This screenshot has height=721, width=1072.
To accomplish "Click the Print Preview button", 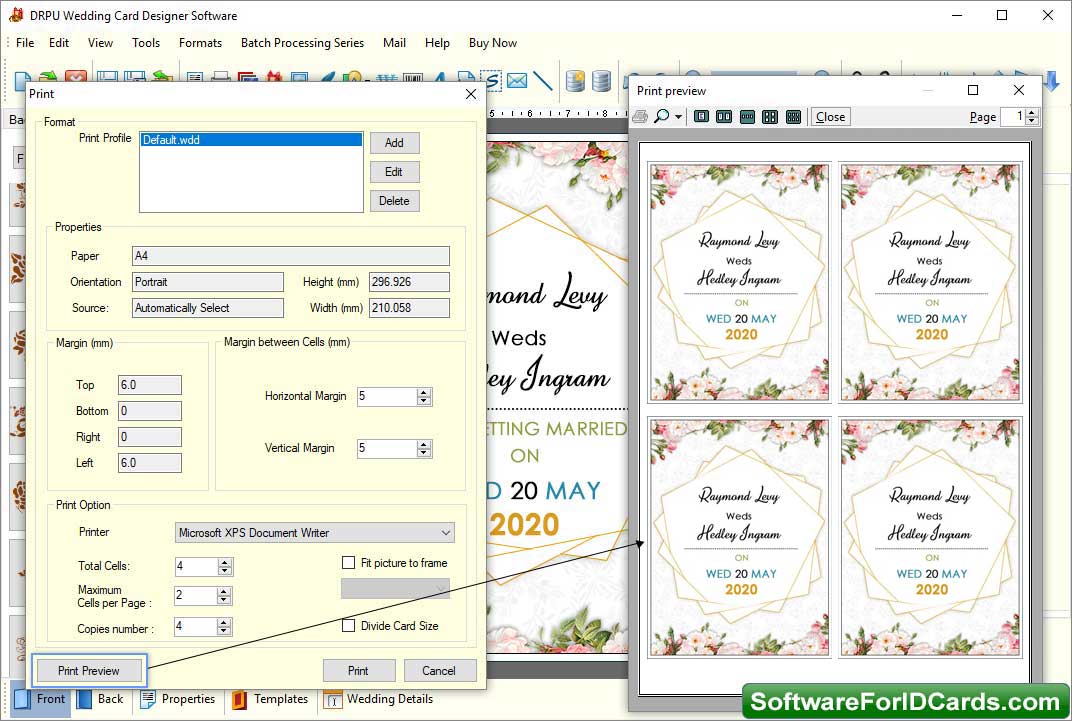I will [x=89, y=670].
